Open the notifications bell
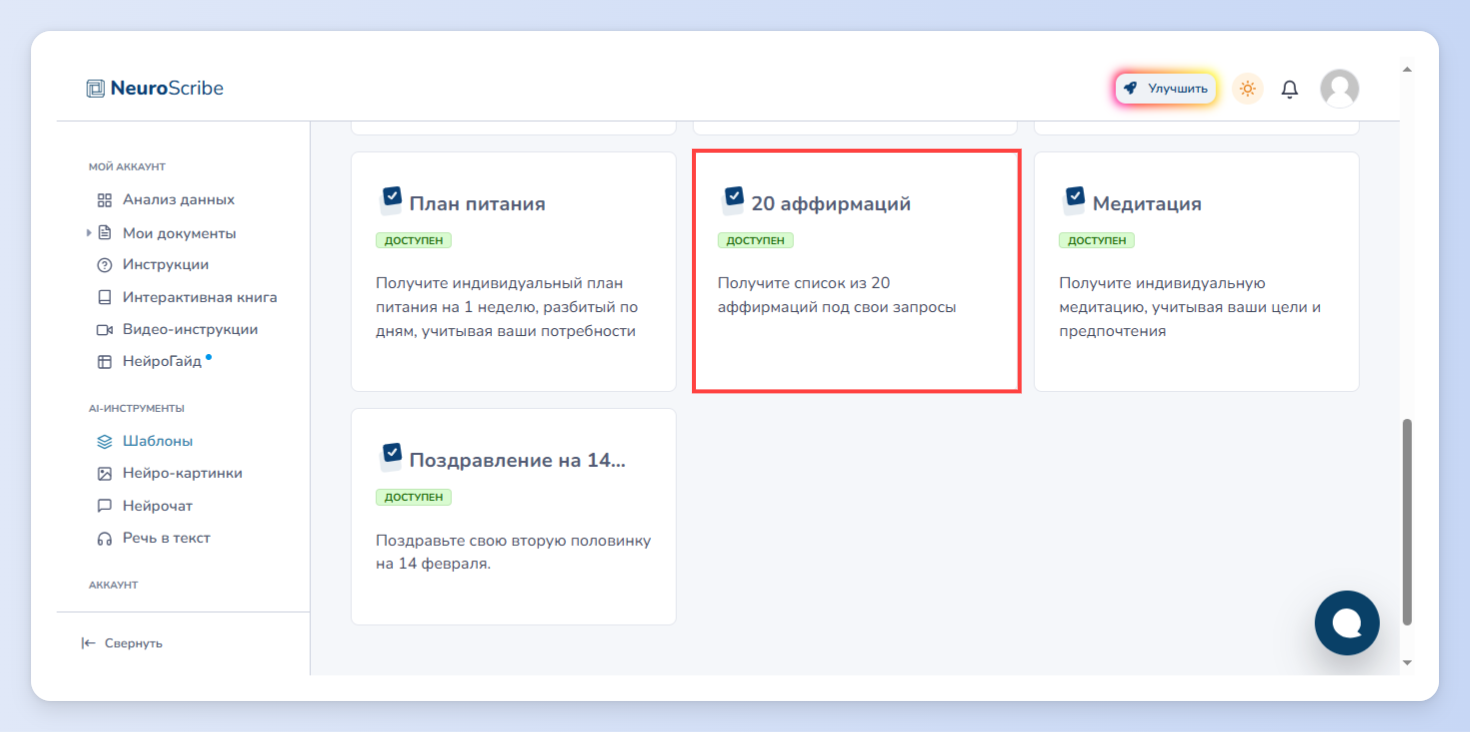1470x732 pixels. (x=1290, y=89)
